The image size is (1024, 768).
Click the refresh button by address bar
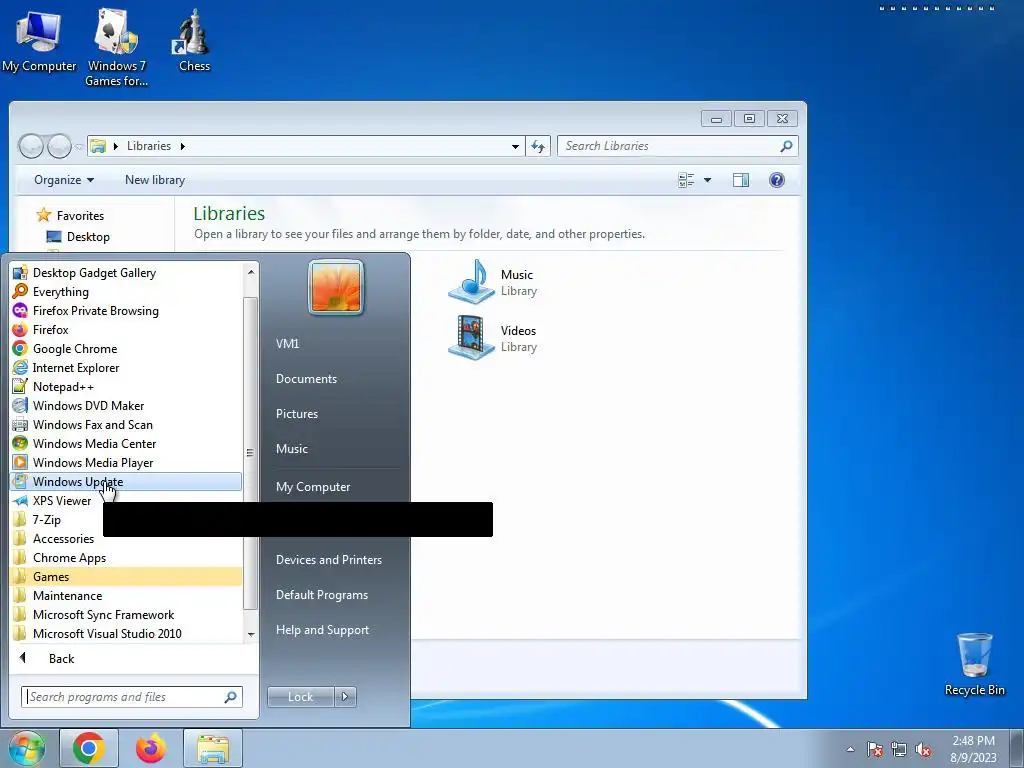coord(538,146)
